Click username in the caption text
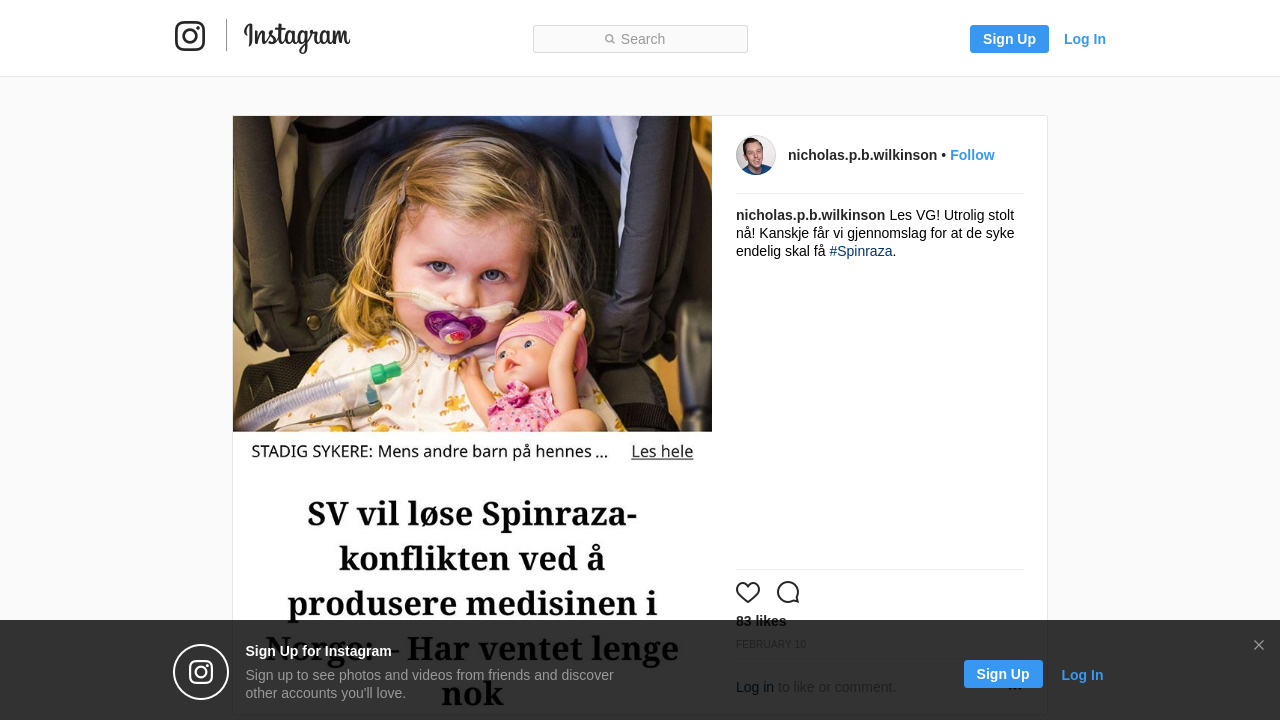Image resolution: width=1280 pixels, height=720 pixels. pos(810,215)
